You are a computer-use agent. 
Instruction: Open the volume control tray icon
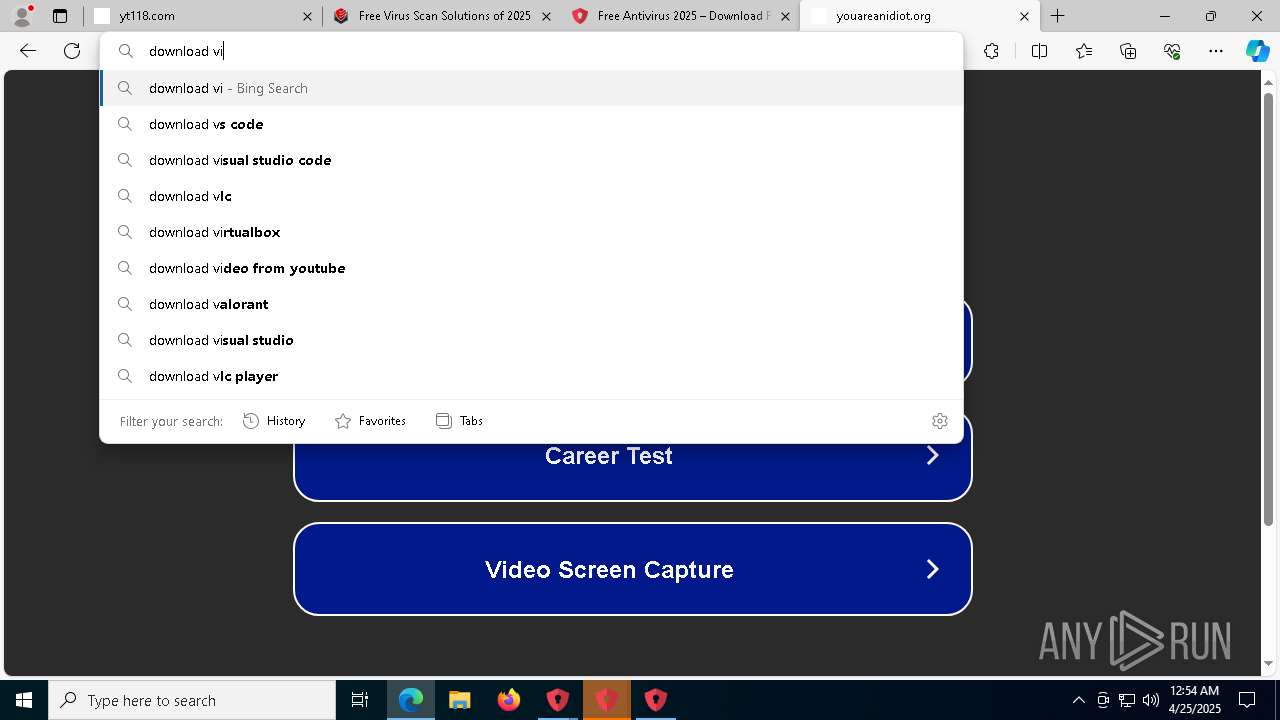[1151, 700]
